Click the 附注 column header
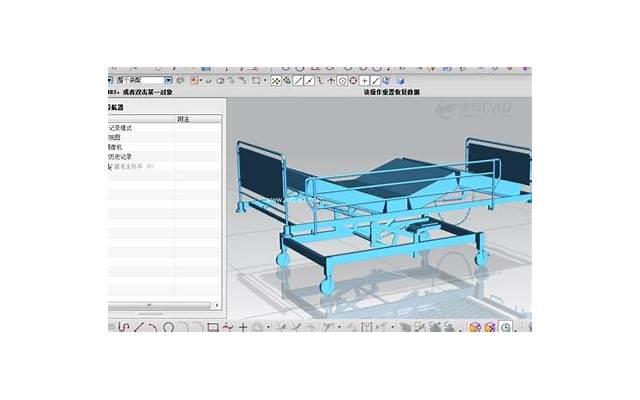Screen dimensions: 640x400 [184, 118]
